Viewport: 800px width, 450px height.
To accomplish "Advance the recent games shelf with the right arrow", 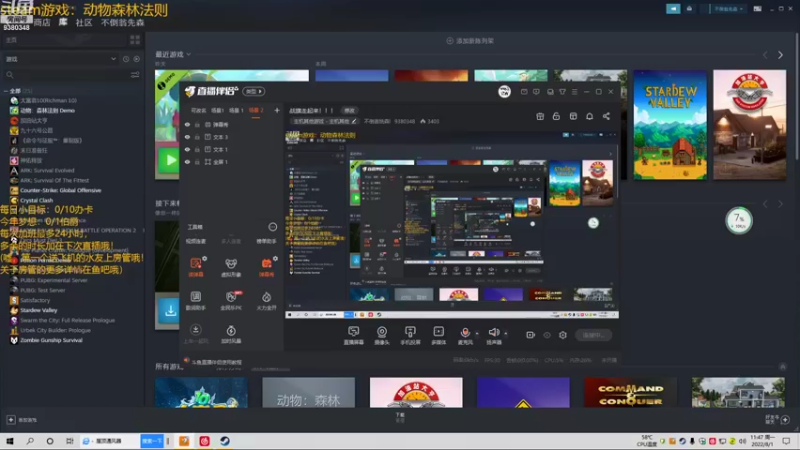I will pyautogui.click(x=780, y=55).
